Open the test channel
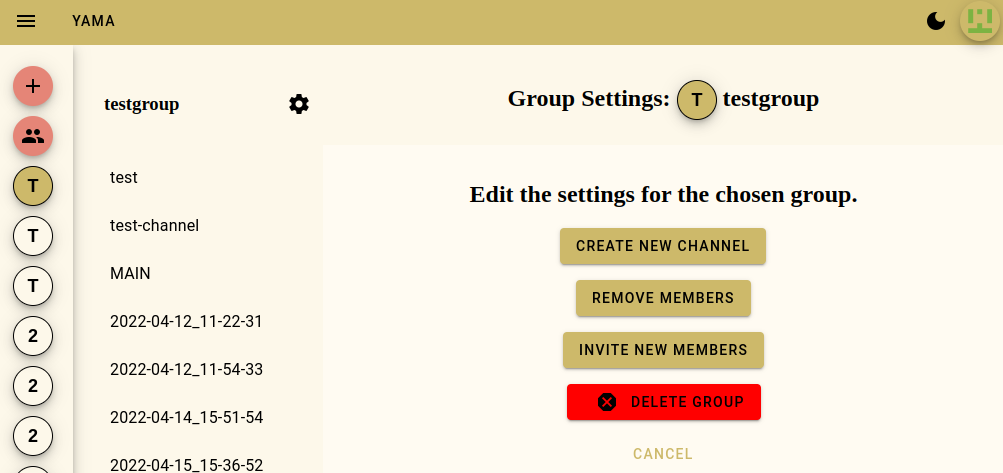This screenshot has height=473, width=1003. click(124, 177)
